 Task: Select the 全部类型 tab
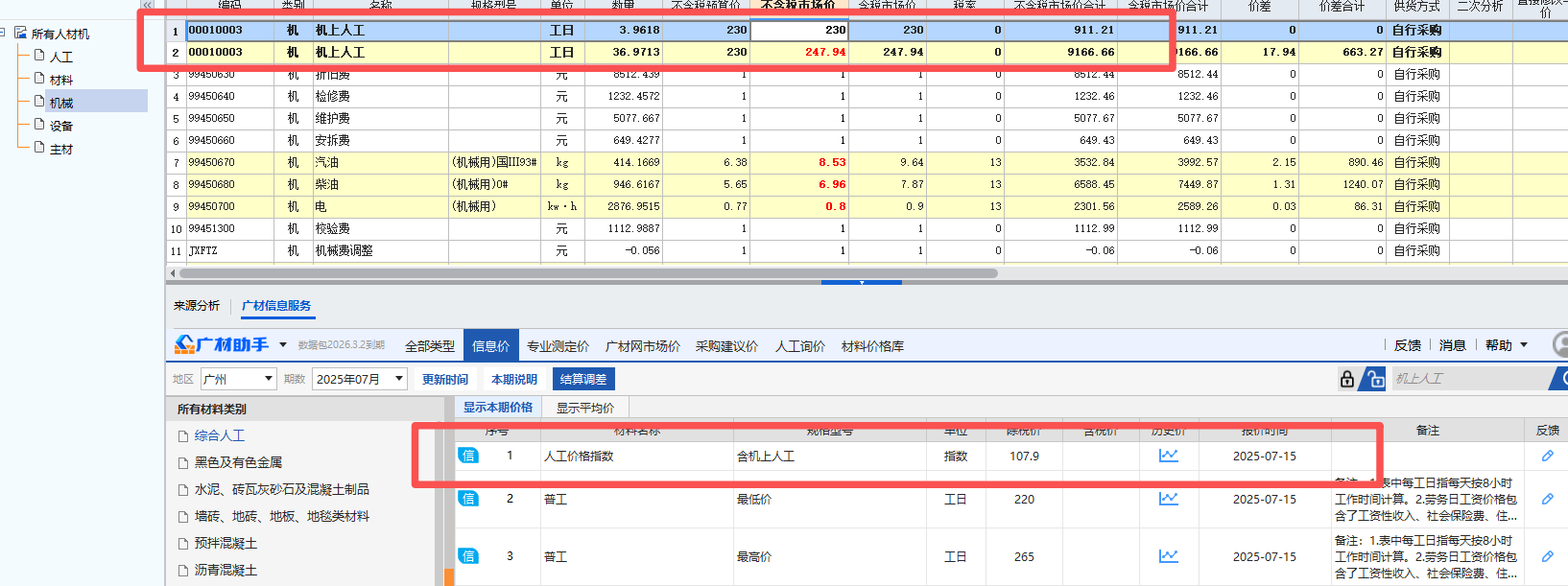tap(430, 346)
